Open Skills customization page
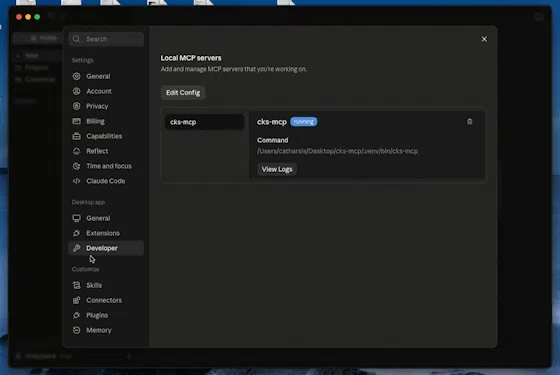Image resolution: width=560 pixels, height=375 pixels. (106, 285)
